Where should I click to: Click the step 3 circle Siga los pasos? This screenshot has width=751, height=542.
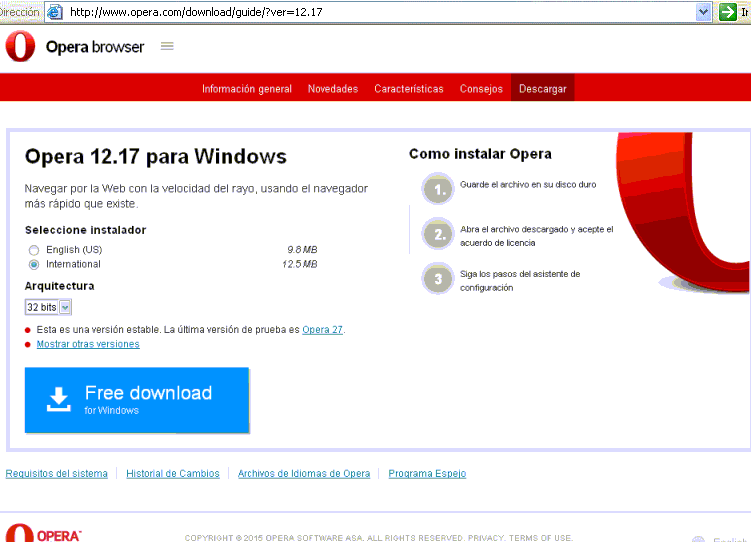click(438, 278)
